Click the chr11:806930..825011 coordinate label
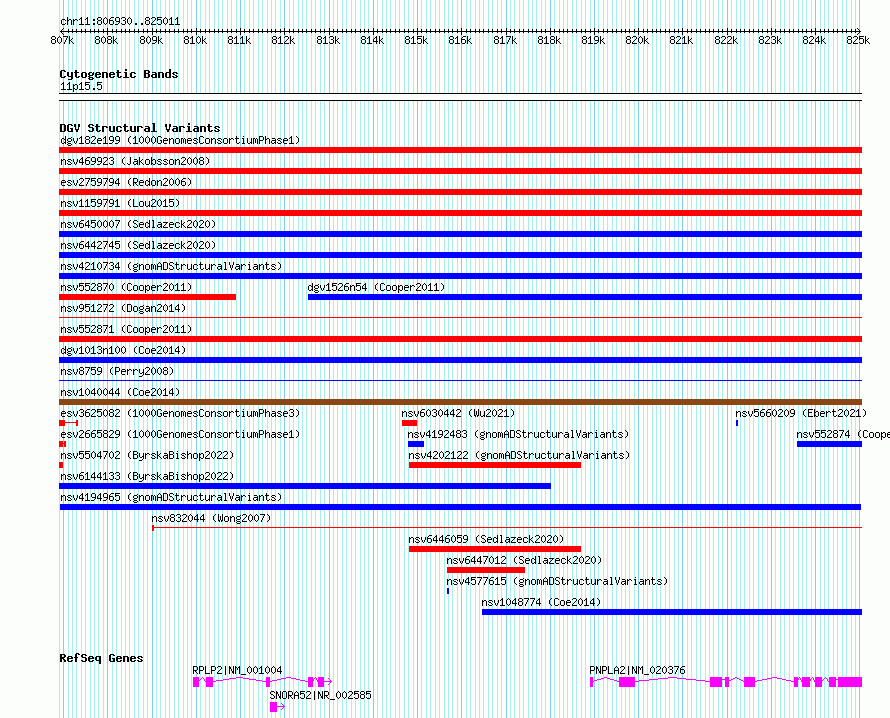Screen dimensions: 890x718 [120, 22]
